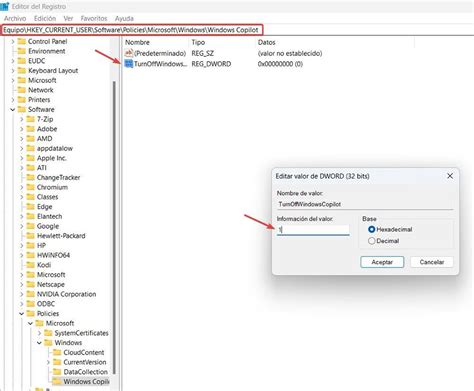
Task: Select the Elantech folder icon
Action: click(31, 216)
